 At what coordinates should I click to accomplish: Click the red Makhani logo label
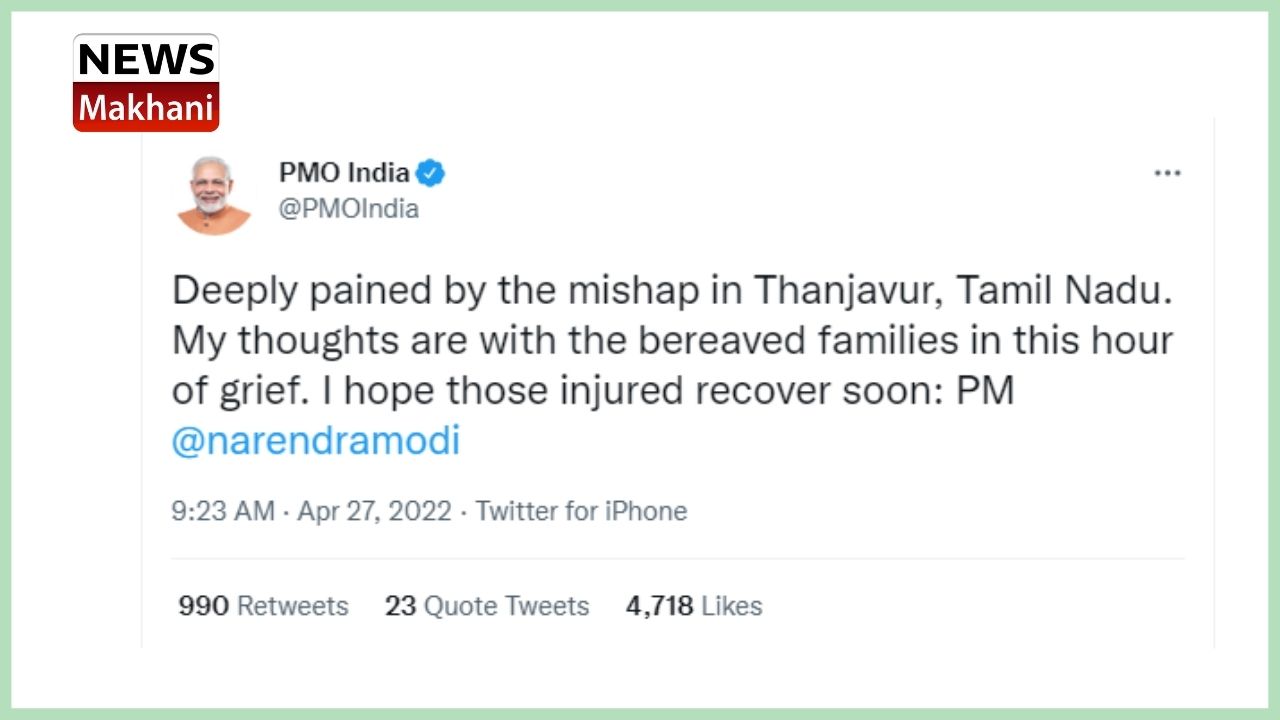tap(146, 108)
